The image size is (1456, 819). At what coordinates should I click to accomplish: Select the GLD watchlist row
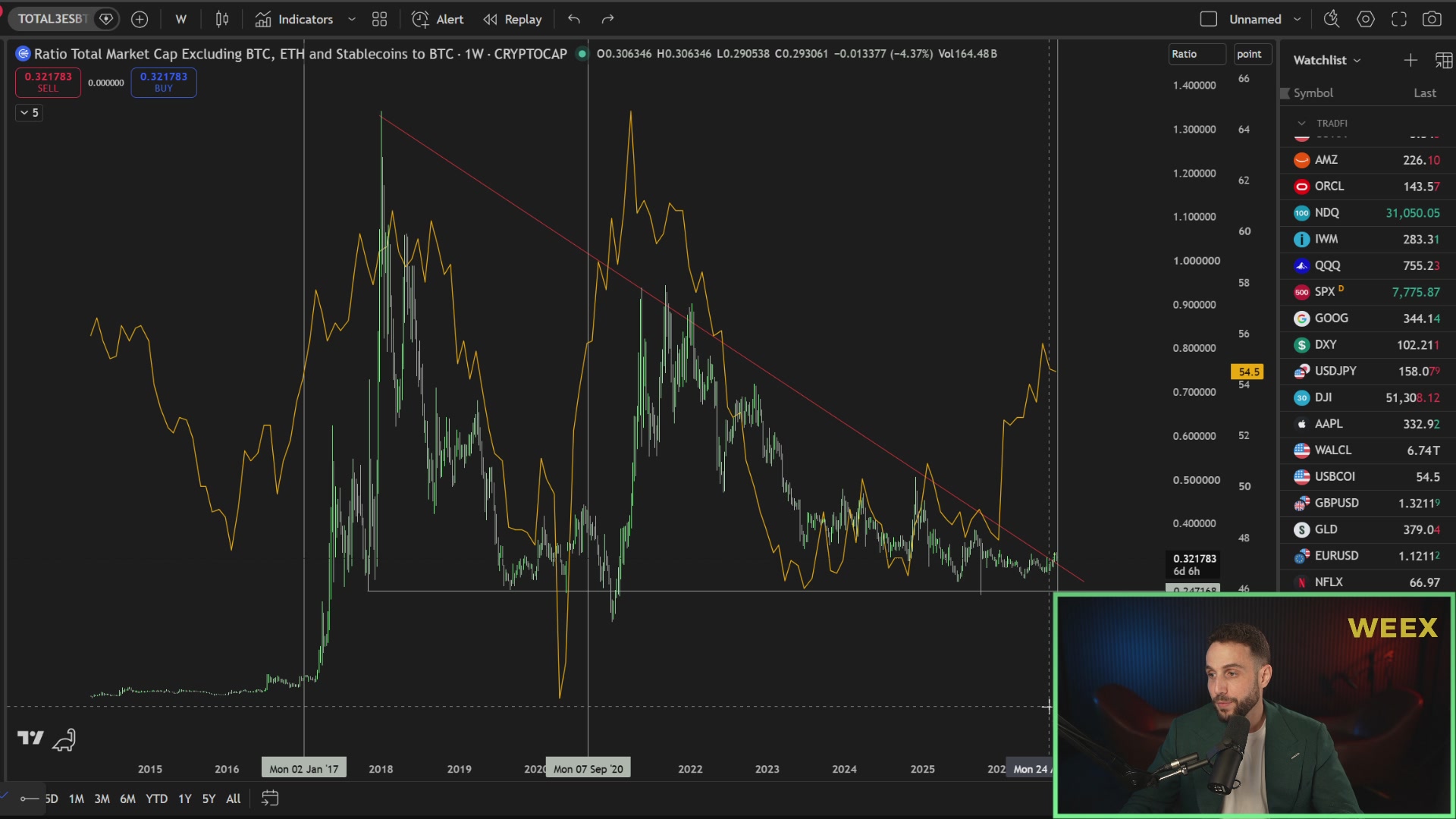(x=1367, y=529)
